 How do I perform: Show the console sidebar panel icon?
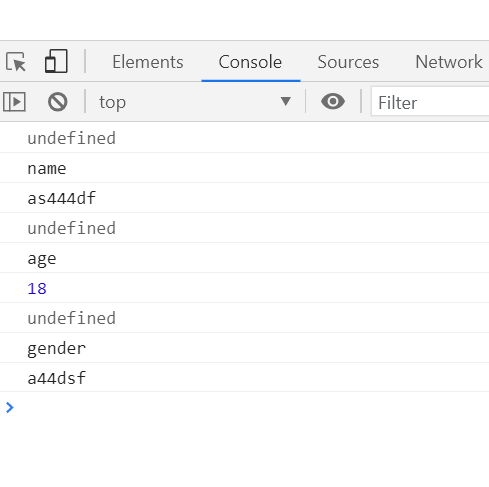pyautogui.click(x=14, y=102)
